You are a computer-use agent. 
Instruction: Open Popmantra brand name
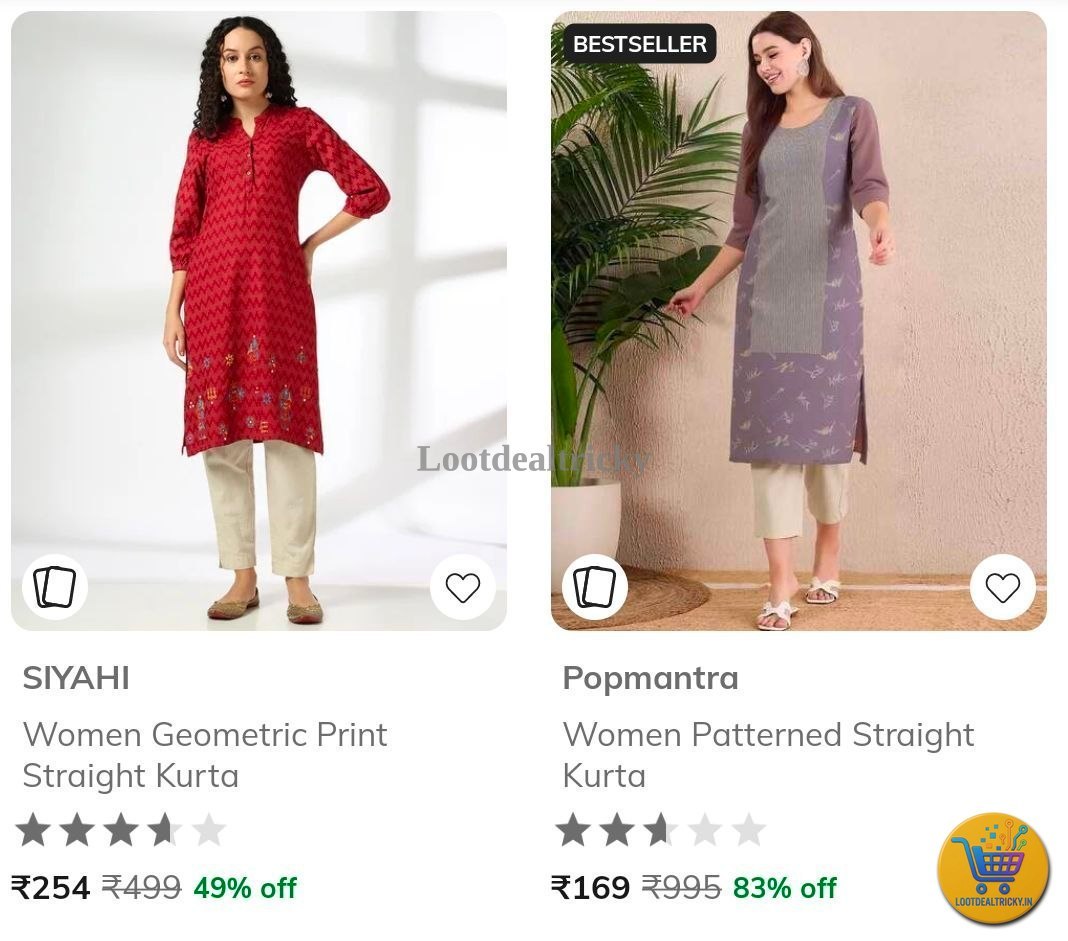tap(650, 678)
